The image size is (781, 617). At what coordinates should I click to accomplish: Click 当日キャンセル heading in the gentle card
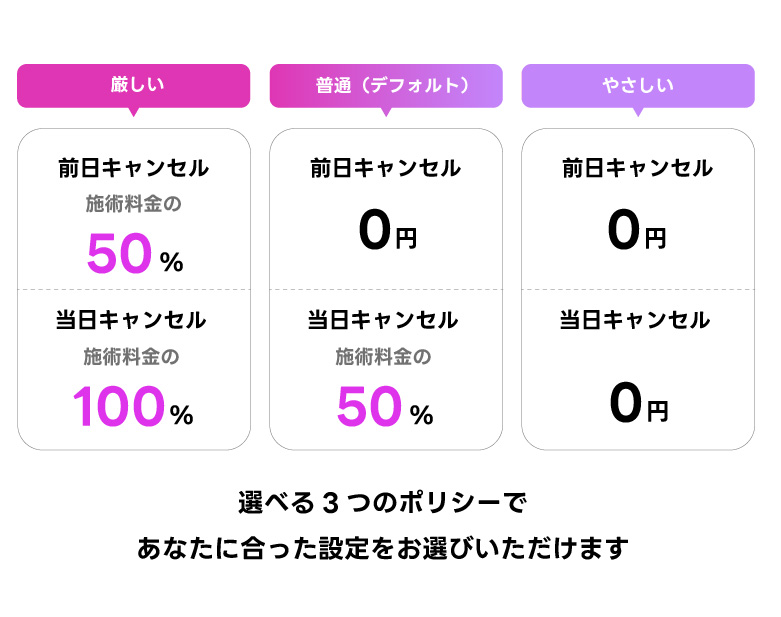[x=635, y=320]
